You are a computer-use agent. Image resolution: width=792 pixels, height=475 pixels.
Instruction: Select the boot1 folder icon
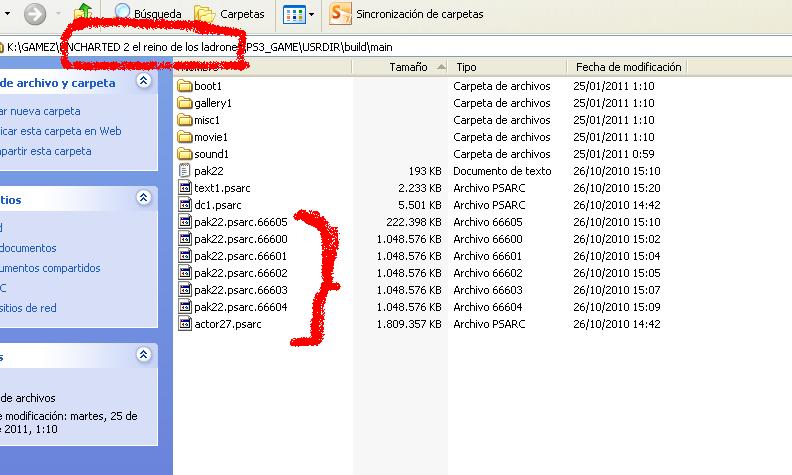[185, 86]
